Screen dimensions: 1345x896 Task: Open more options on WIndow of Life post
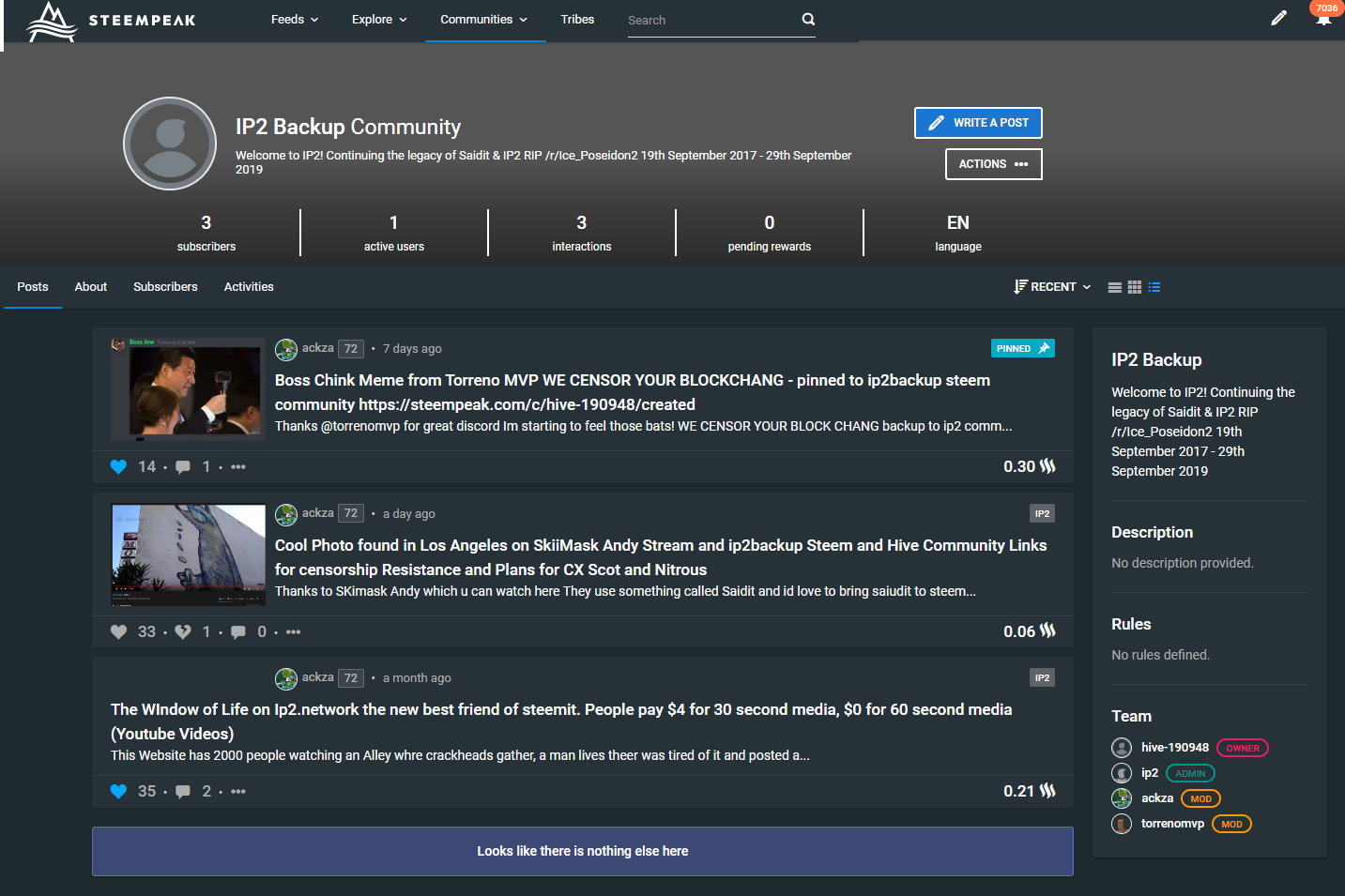click(x=238, y=791)
